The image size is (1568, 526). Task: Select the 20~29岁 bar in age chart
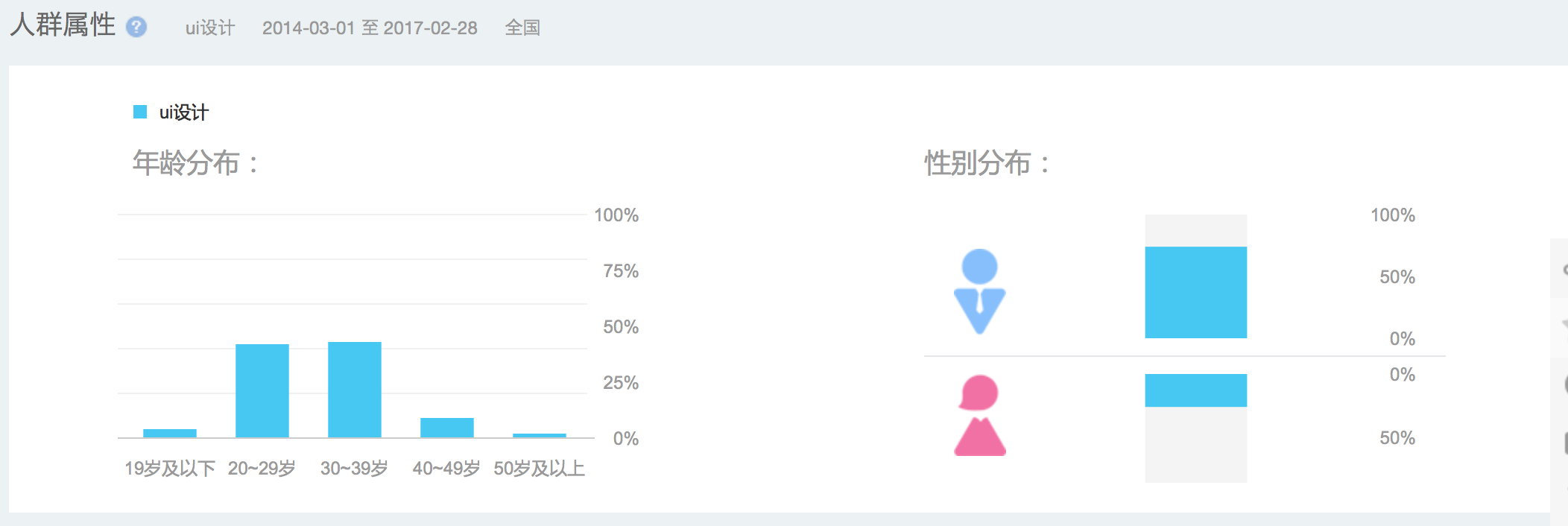pyautogui.click(x=262, y=390)
